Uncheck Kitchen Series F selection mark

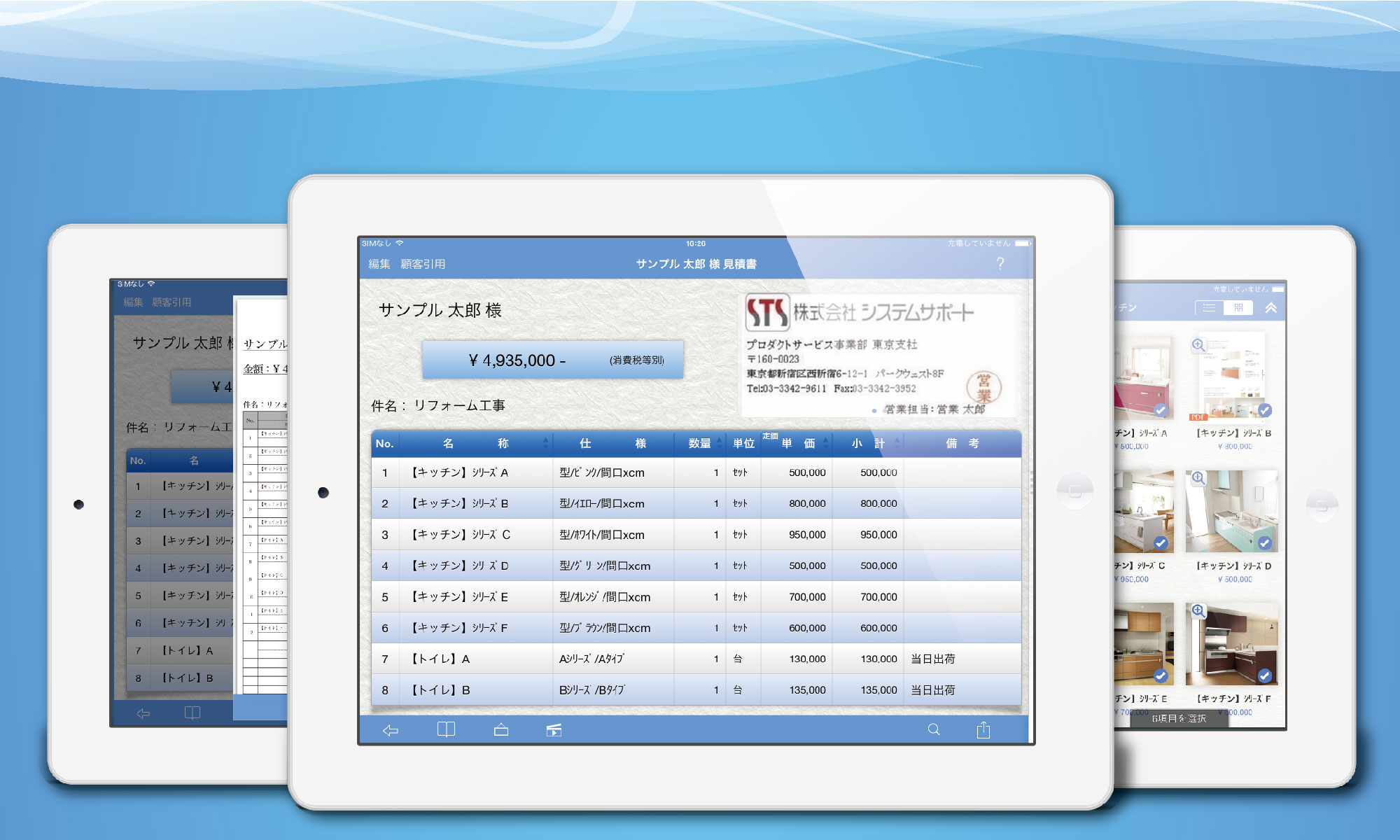(1264, 675)
